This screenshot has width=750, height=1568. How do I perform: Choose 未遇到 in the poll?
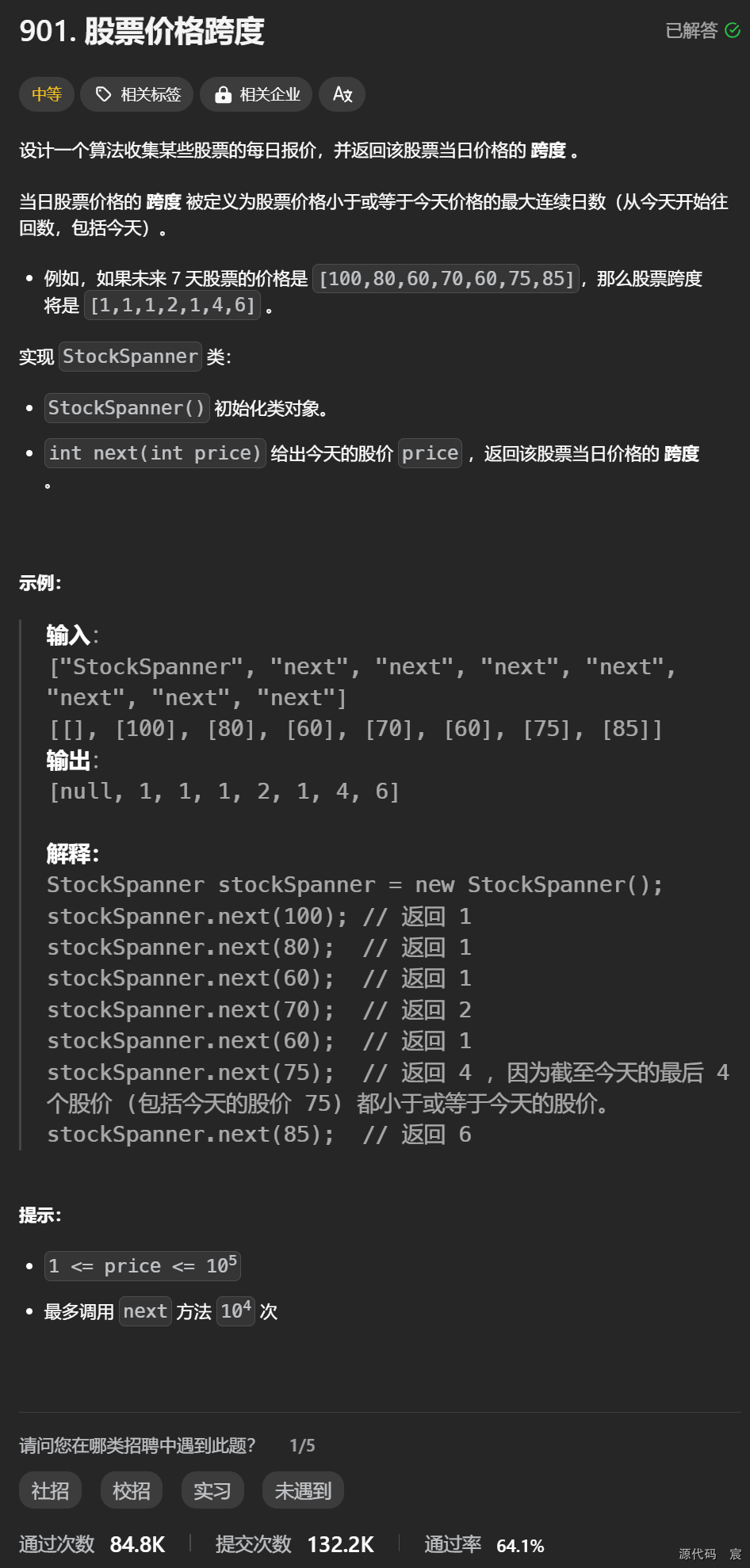tap(303, 1490)
